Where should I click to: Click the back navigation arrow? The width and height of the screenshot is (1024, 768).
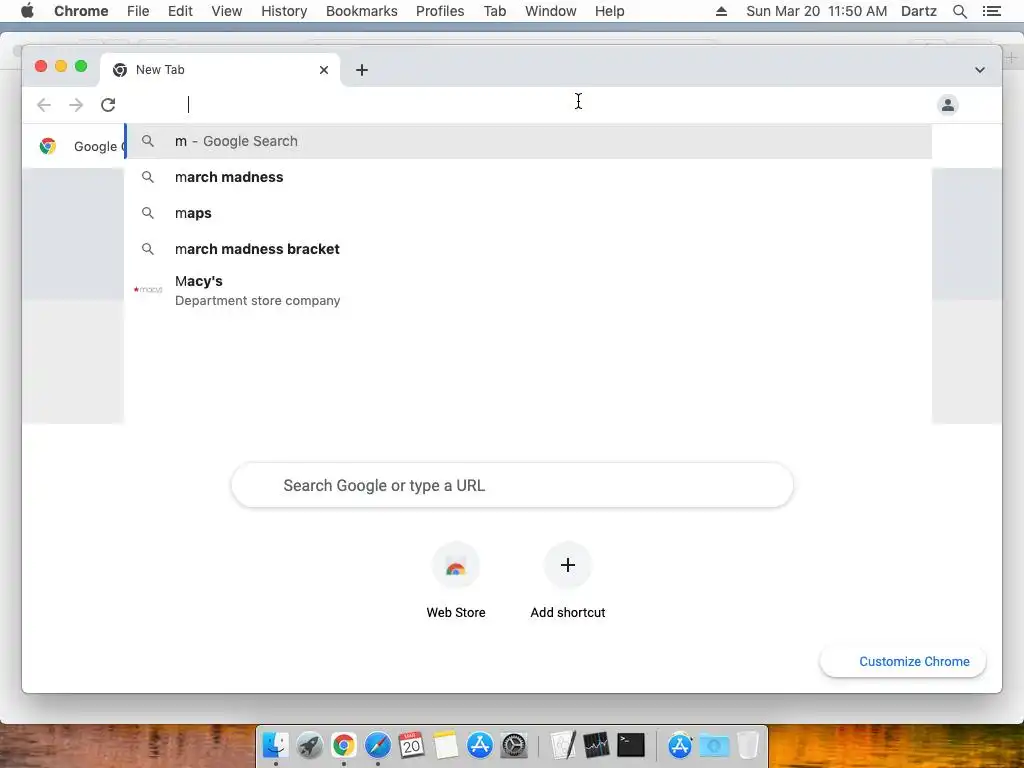[x=44, y=104]
